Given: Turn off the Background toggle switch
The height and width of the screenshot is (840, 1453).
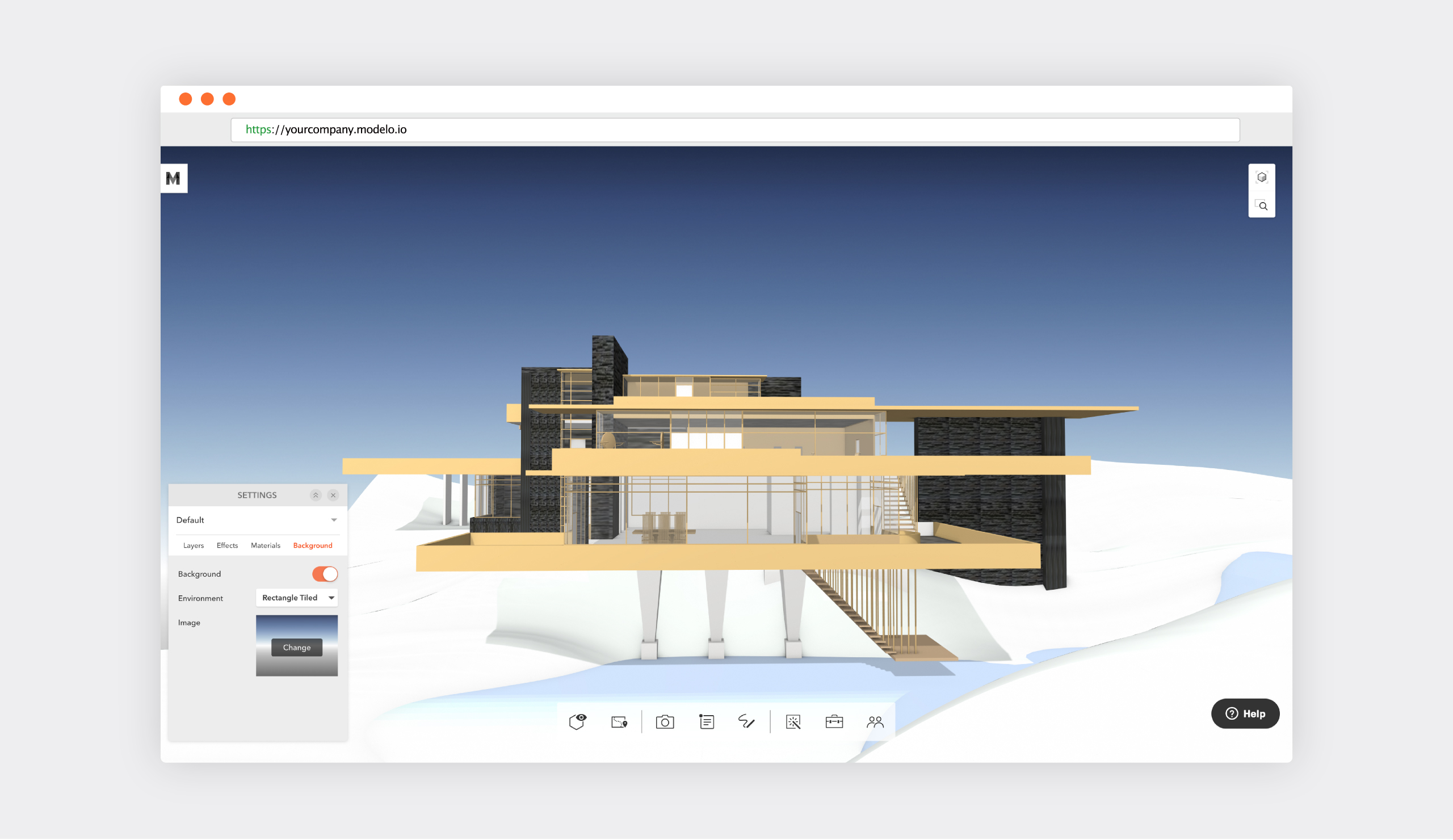Looking at the screenshot, I should point(325,574).
